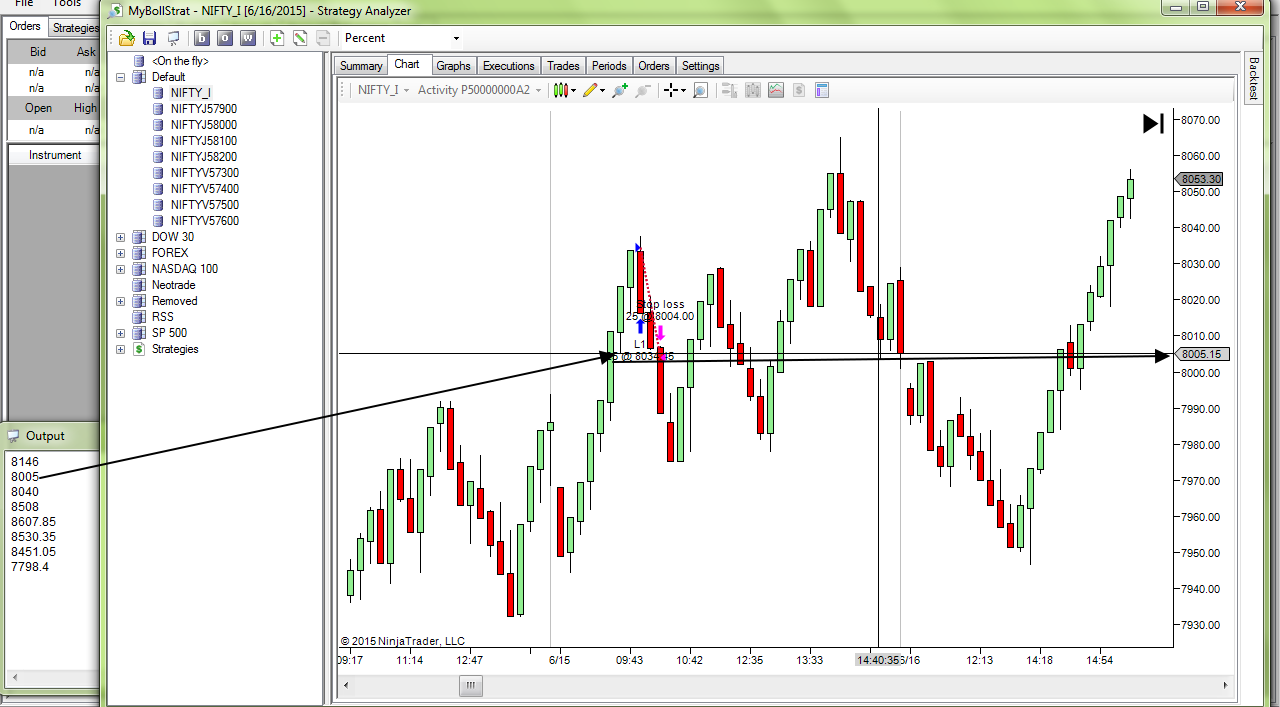
Task: Click the chart horizontal scrollbar thumb
Action: (471, 685)
